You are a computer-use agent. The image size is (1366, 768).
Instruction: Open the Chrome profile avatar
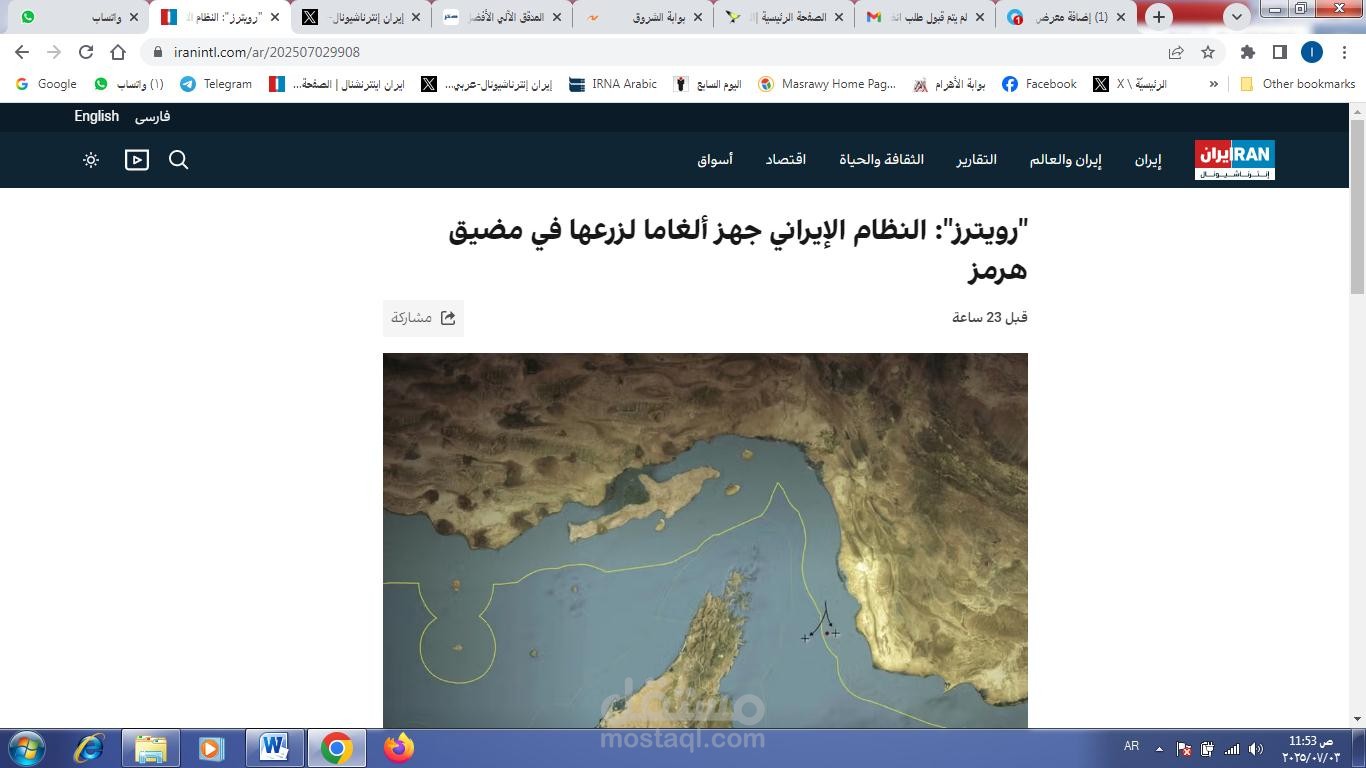pos(1312,52)
